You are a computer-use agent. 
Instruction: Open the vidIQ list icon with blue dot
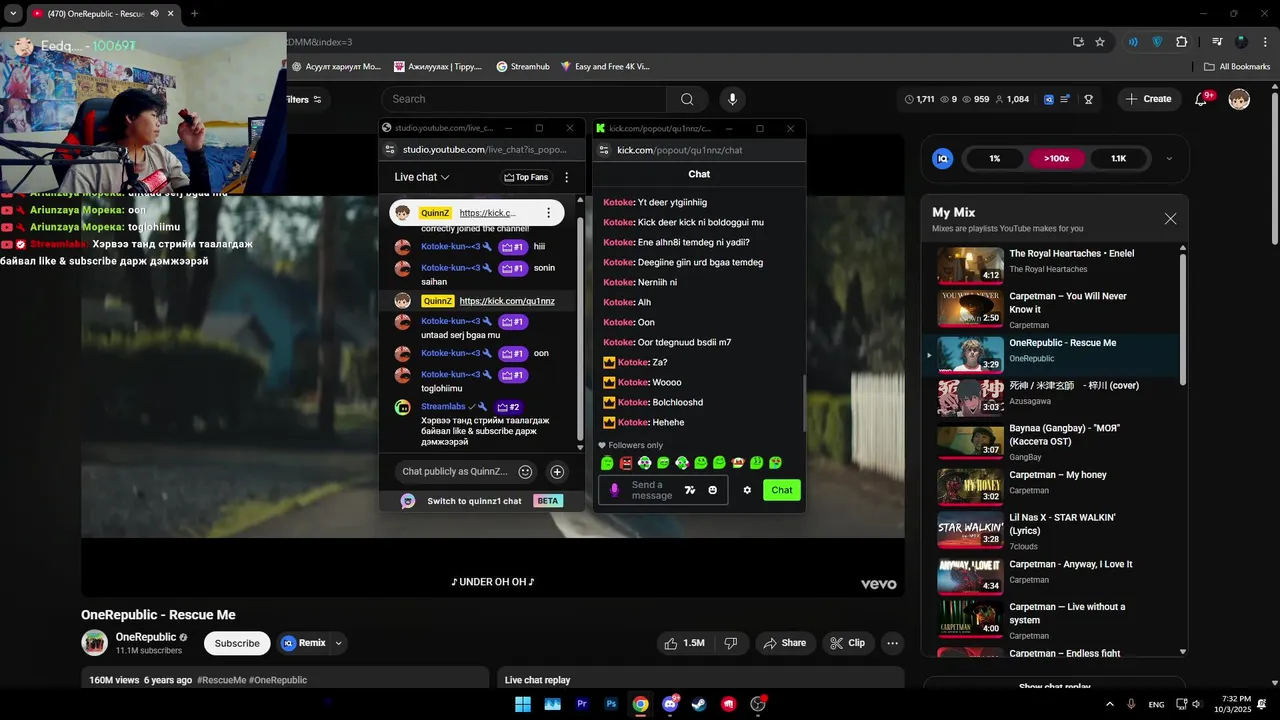(1066, 99)
